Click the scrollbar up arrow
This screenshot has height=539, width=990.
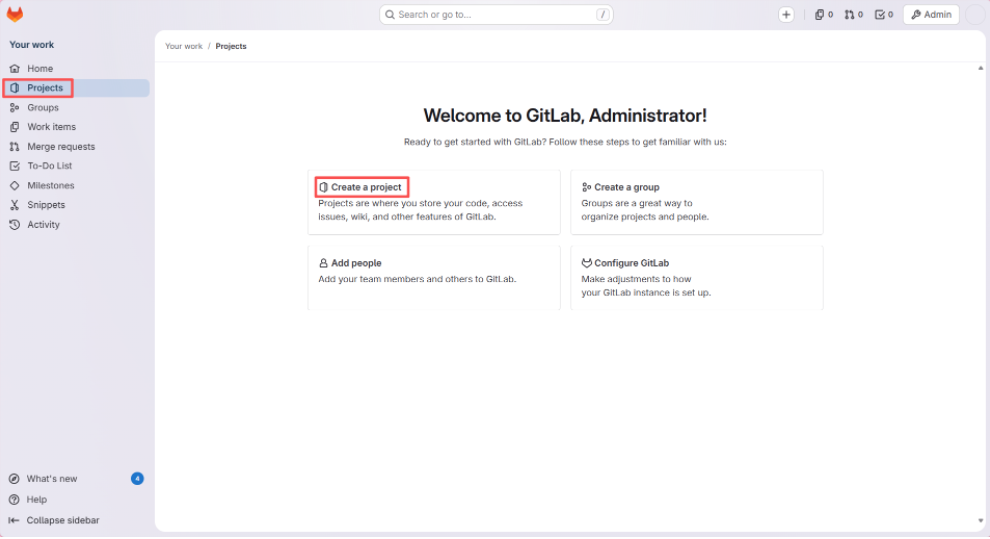(x=981, y=68)
